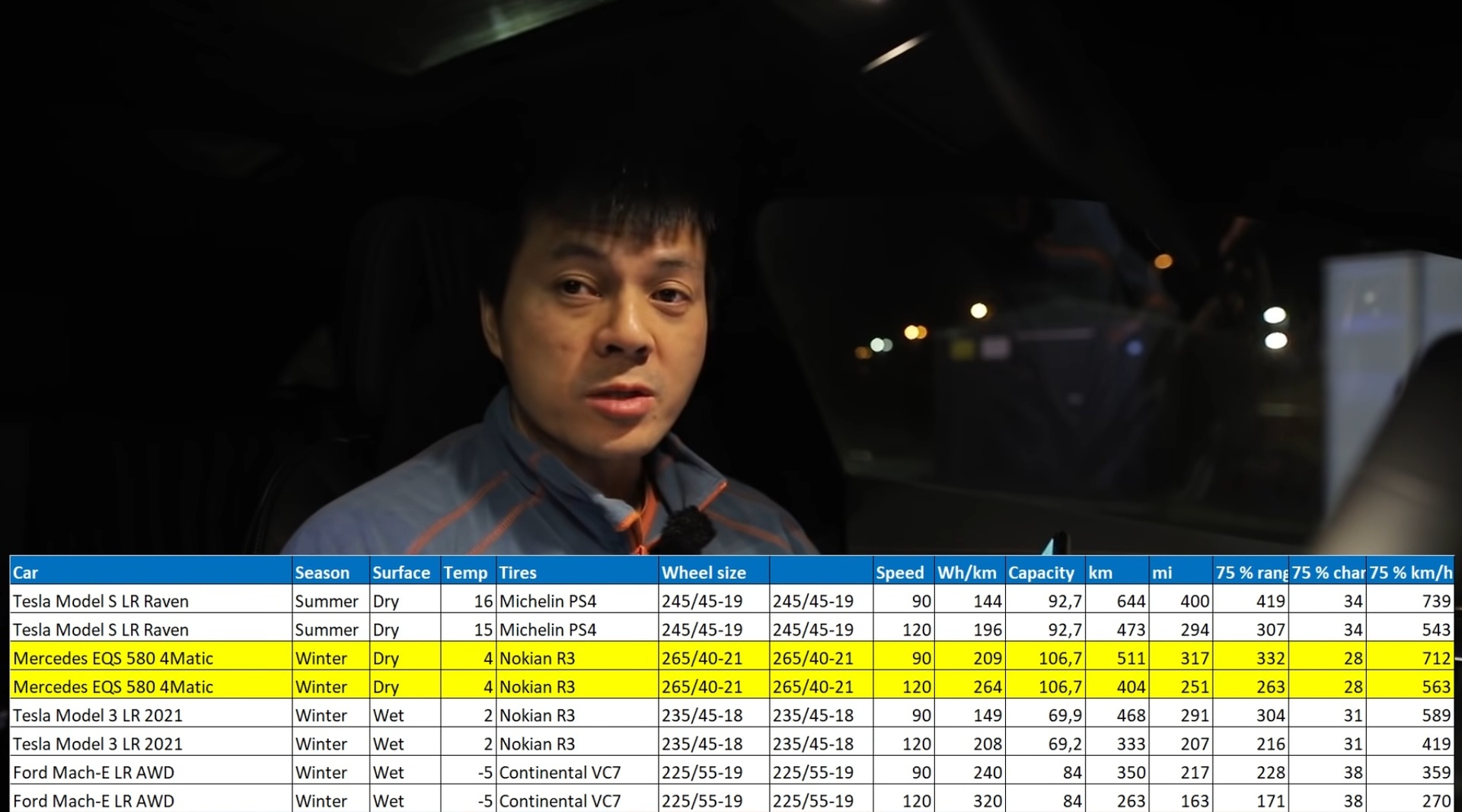Select the mi column header
1462x812 pixels.
1181,572
